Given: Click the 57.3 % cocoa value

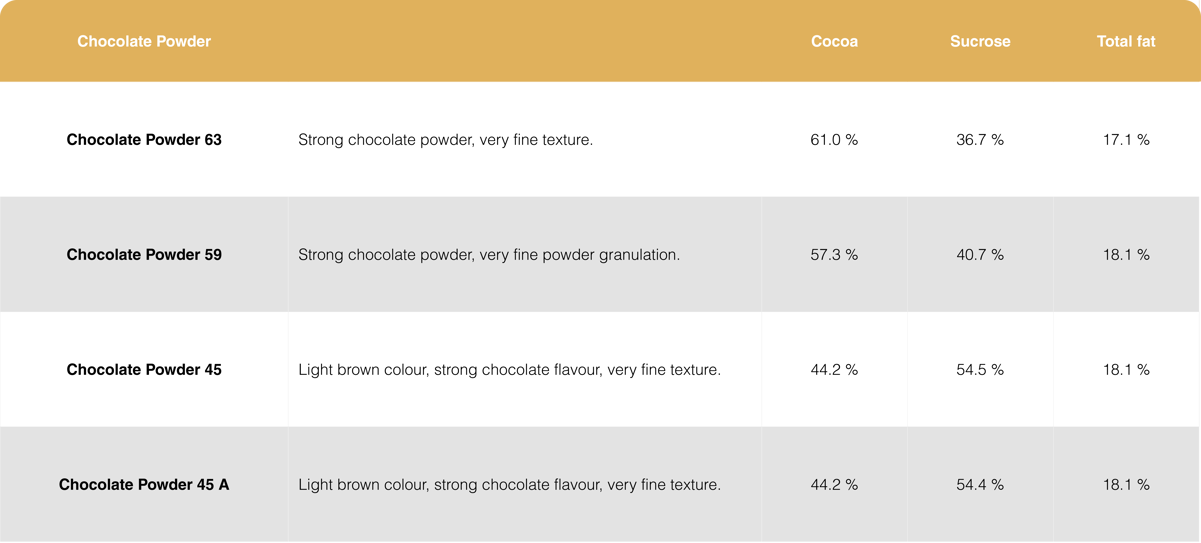Looking at the screenshot, I should 834,255.
